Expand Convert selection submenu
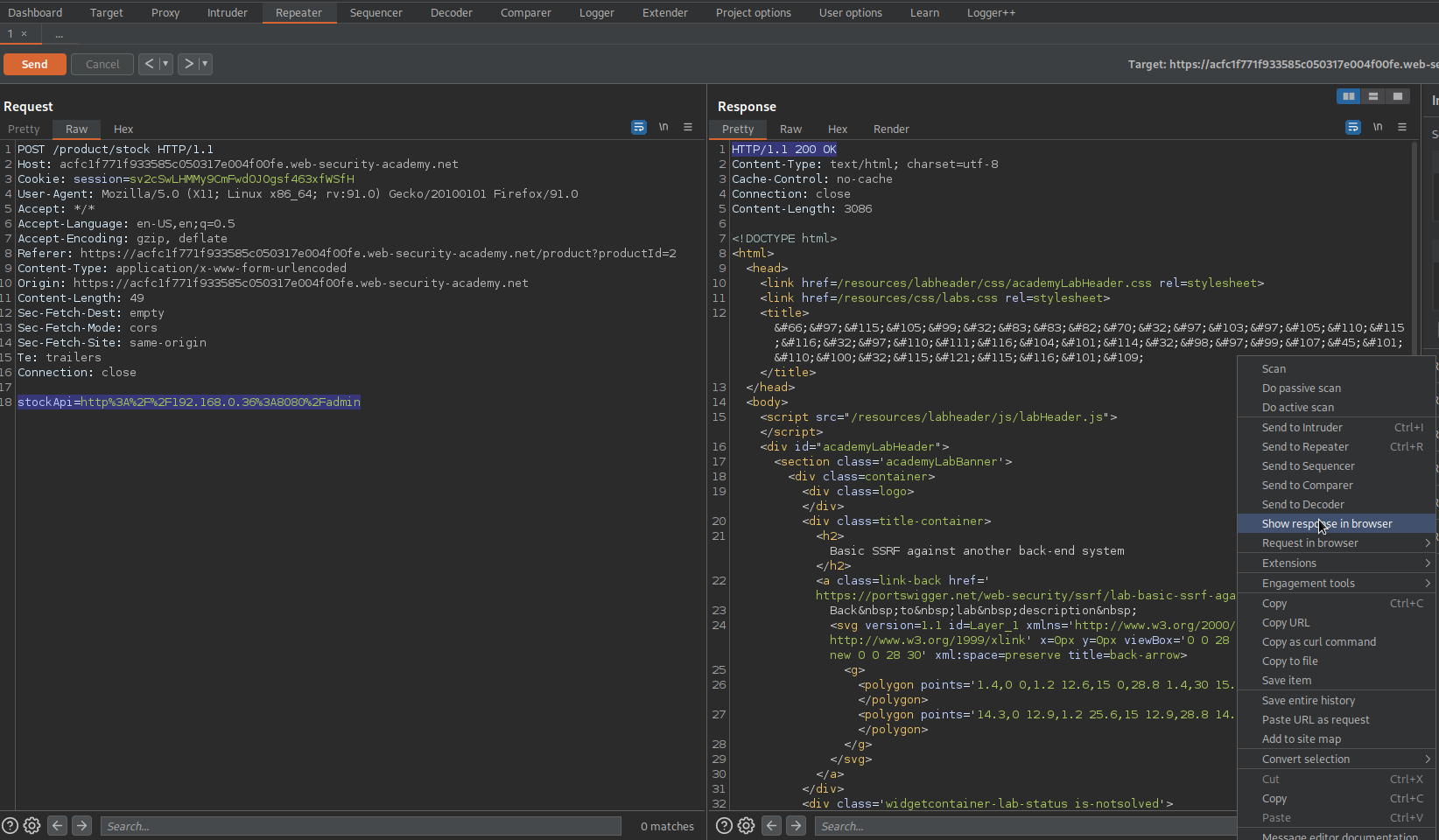The image size is (1439, 840). click(1336, 759)
